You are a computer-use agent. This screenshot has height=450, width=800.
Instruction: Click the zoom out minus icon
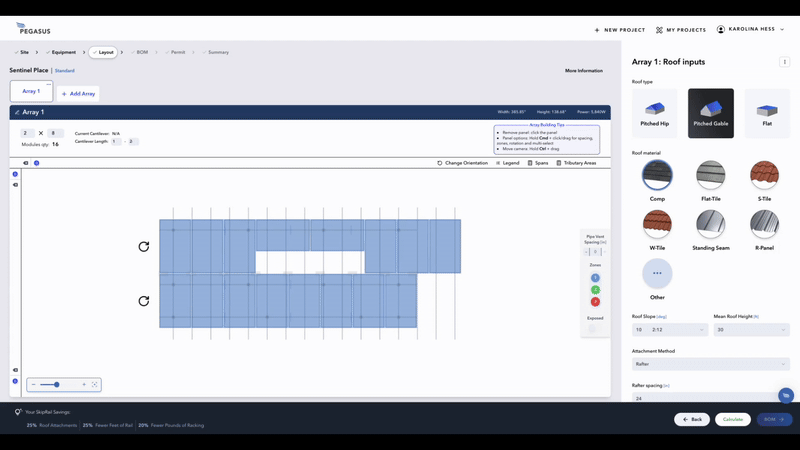pyautogui.click(x=34, y=385)
